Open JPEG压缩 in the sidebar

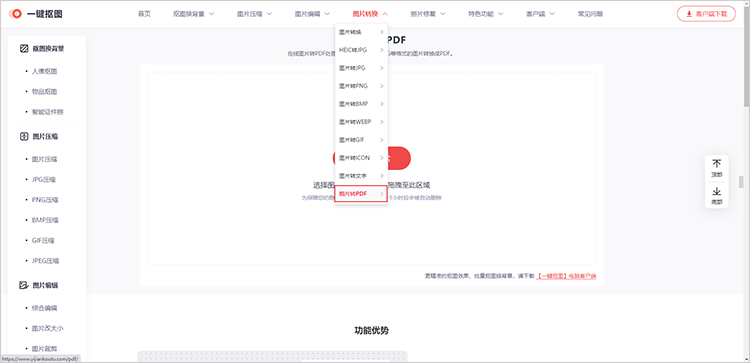coord(45,261)
